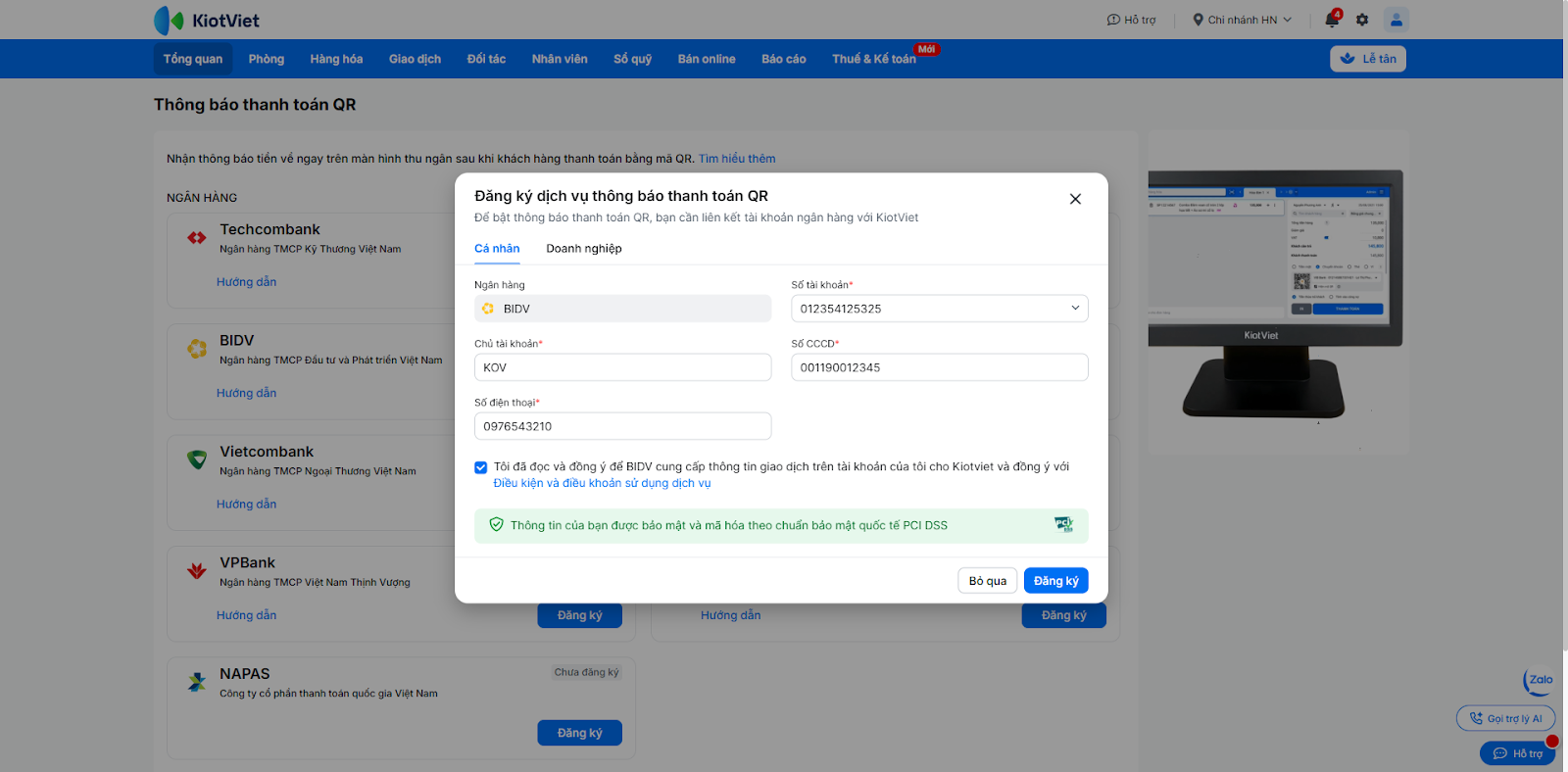Open the Zalo chat widget
The image size is (1568, 772).
(1539, 680)
